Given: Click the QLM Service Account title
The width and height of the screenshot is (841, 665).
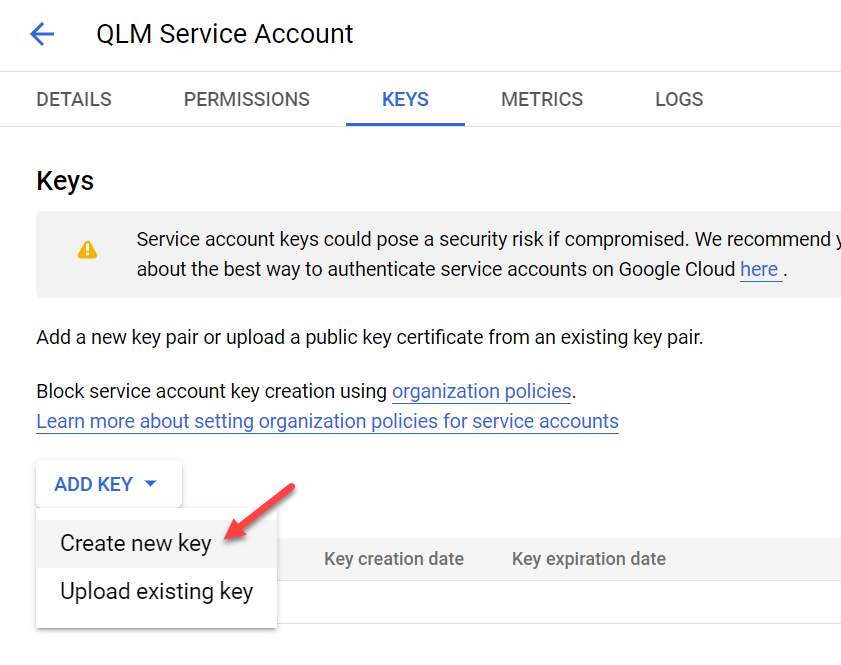Looking at the screenshot, I should (224, 34).
